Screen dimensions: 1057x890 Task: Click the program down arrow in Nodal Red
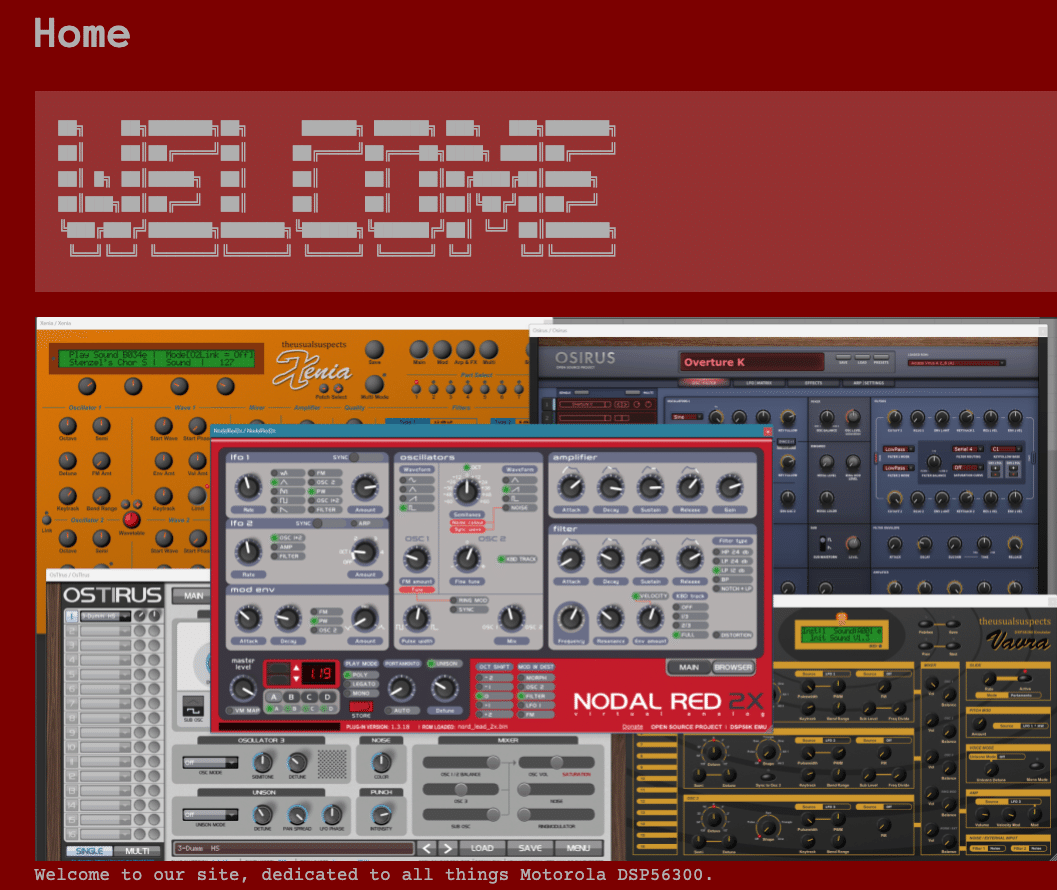coord(295,678)
